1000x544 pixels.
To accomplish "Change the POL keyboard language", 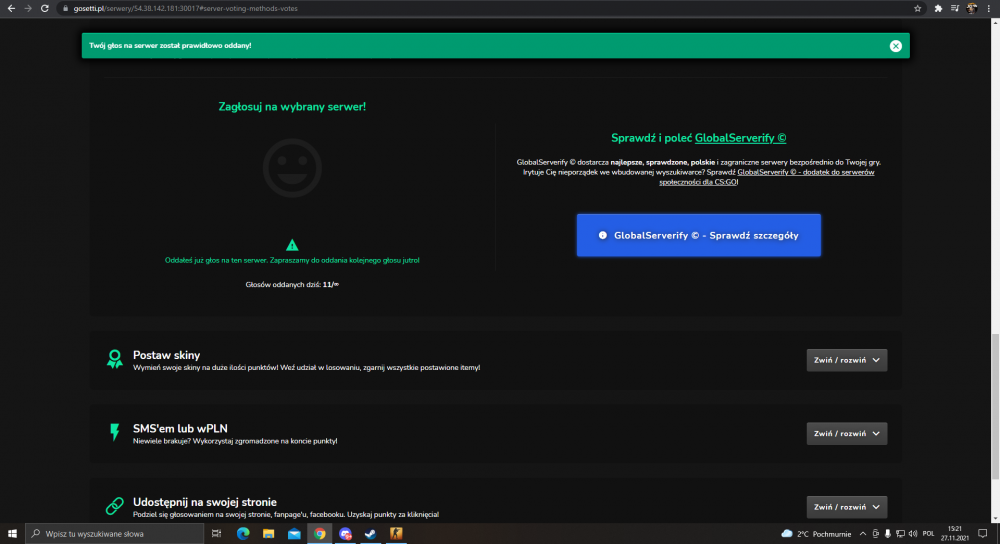I will click(928, 534).
